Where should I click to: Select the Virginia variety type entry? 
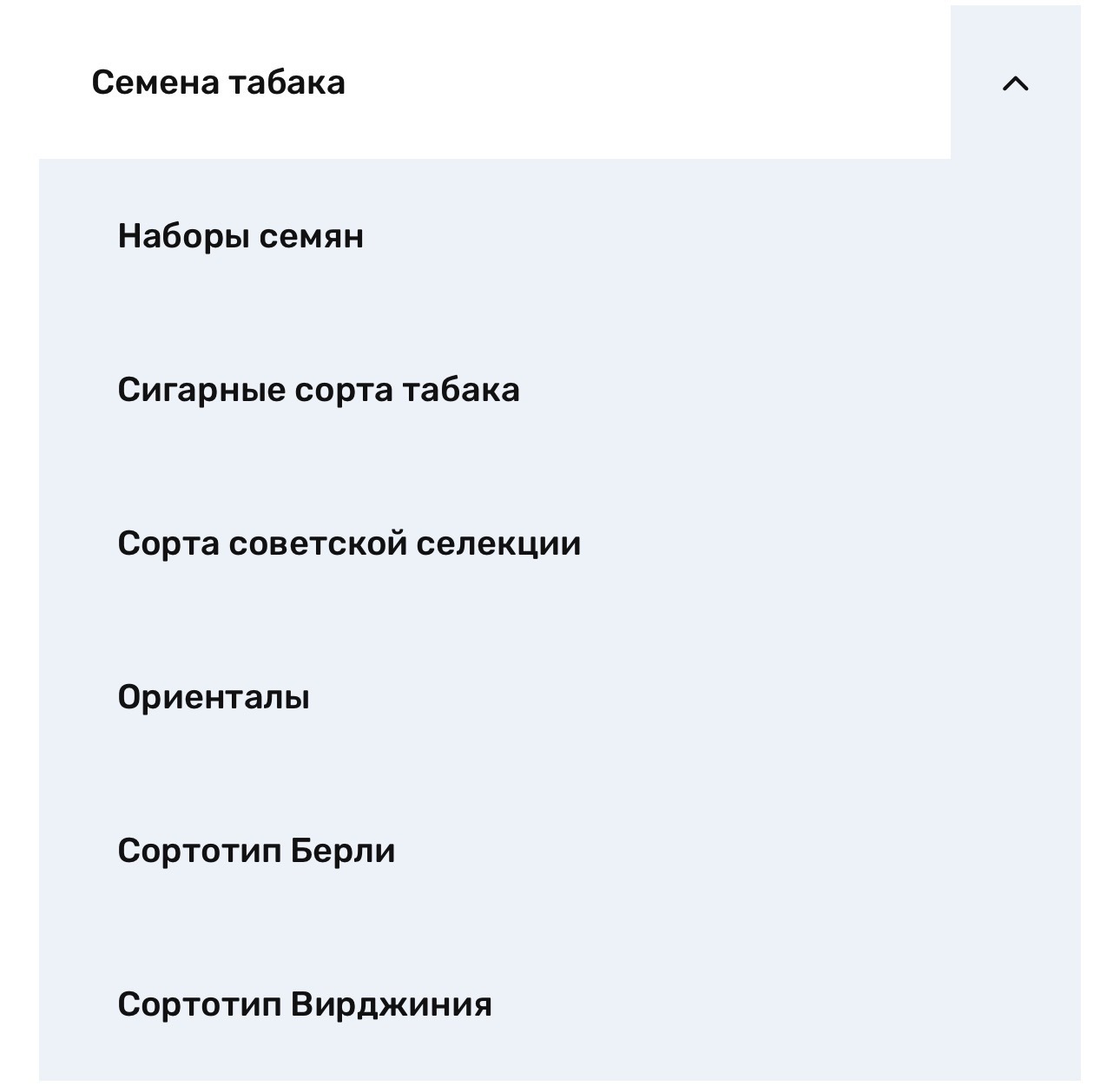click(304, 1004)
